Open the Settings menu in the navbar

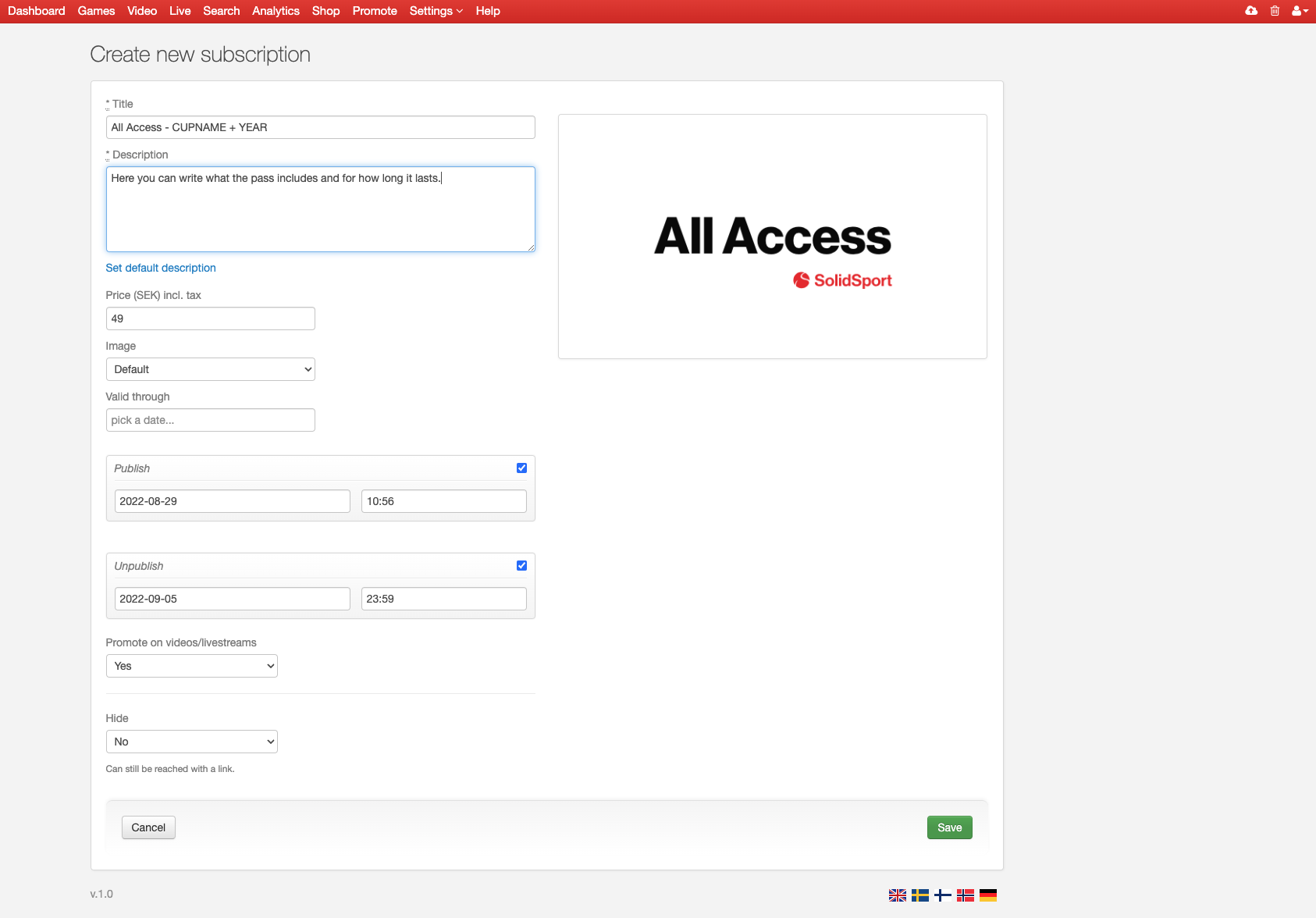436,11
